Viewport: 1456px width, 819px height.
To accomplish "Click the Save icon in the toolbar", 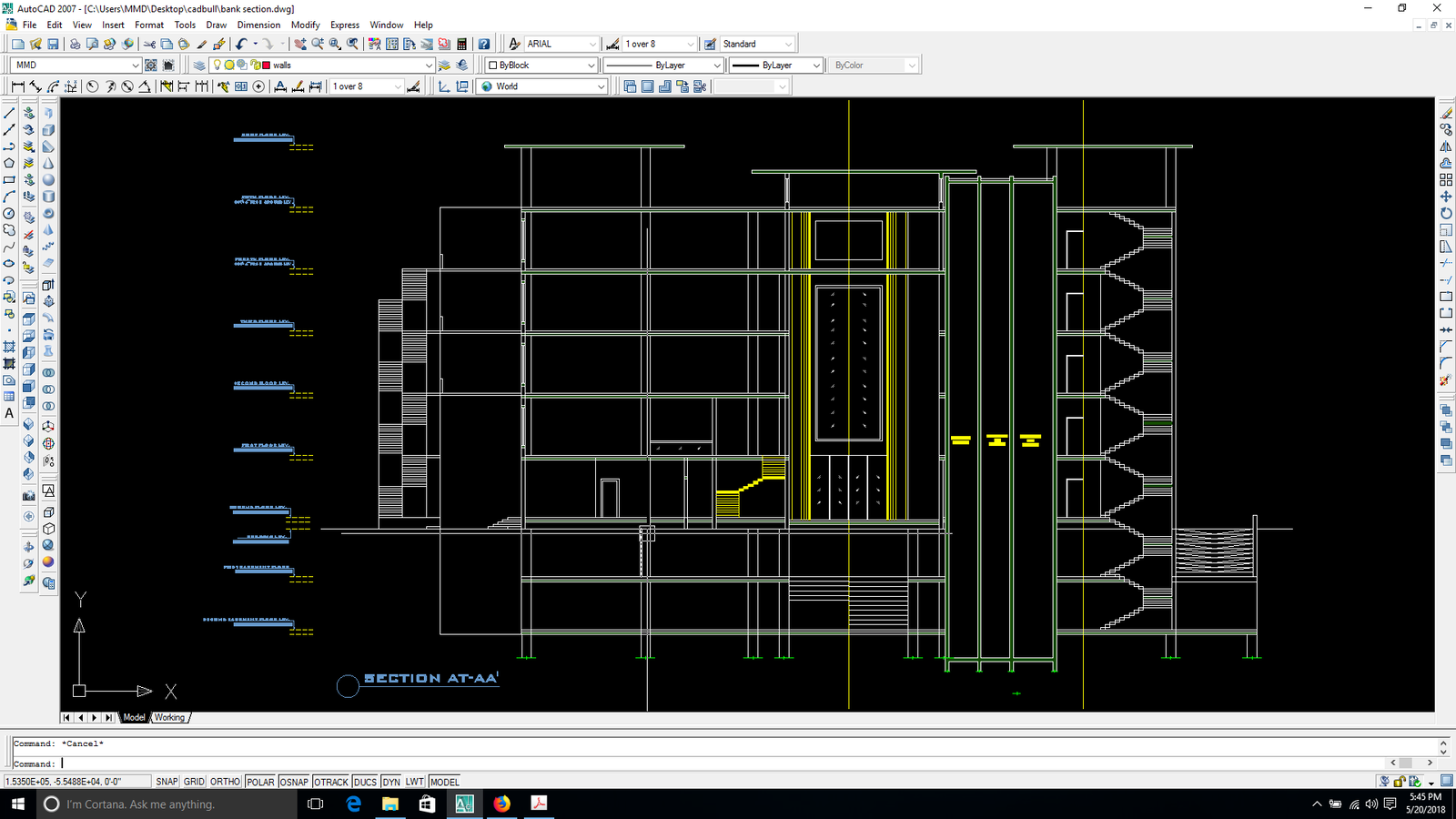I will coord(53,44).
